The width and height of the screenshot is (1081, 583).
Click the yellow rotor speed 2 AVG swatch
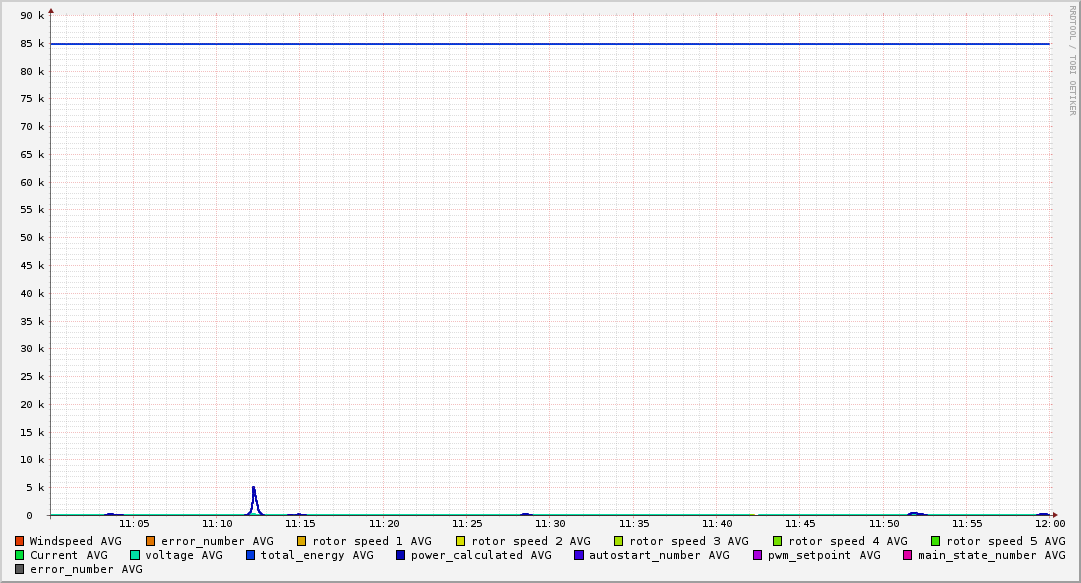(461, 541)
